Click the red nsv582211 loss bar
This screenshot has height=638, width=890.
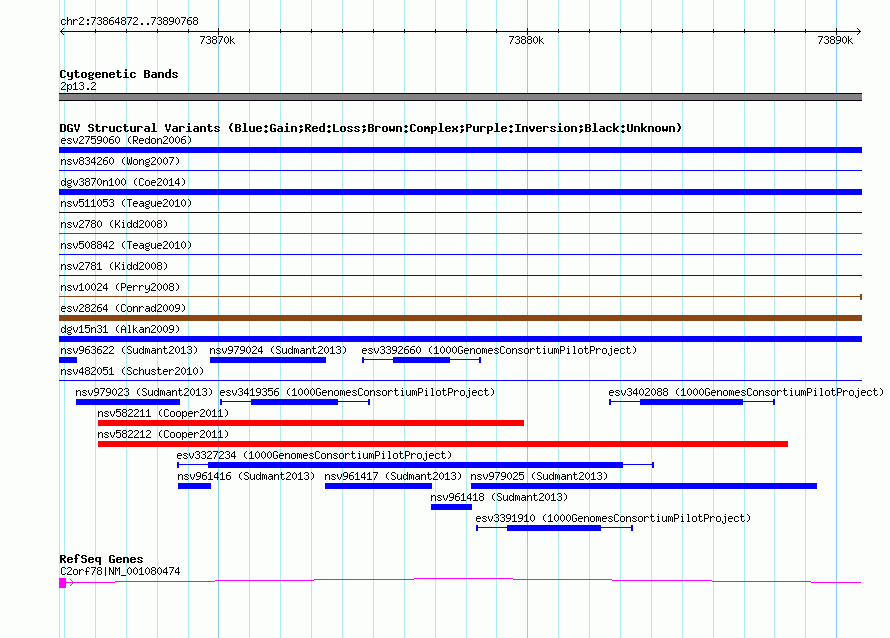[x=310, y=423]
